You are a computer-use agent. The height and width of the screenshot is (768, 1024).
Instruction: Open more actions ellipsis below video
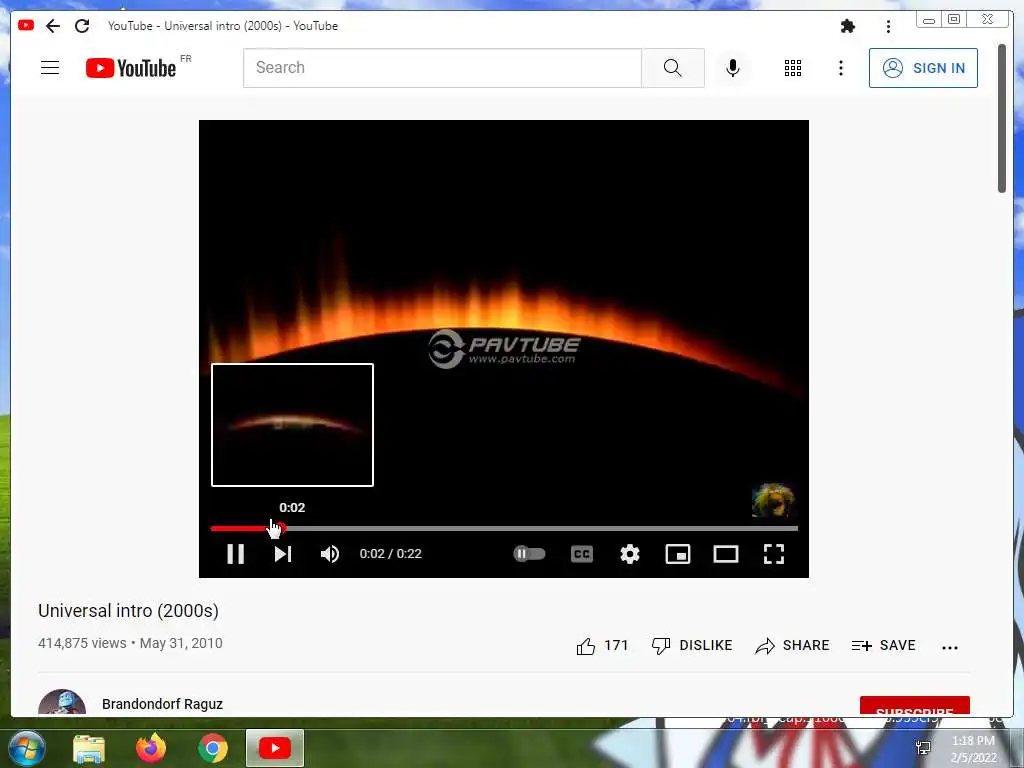tap(950, 648)
